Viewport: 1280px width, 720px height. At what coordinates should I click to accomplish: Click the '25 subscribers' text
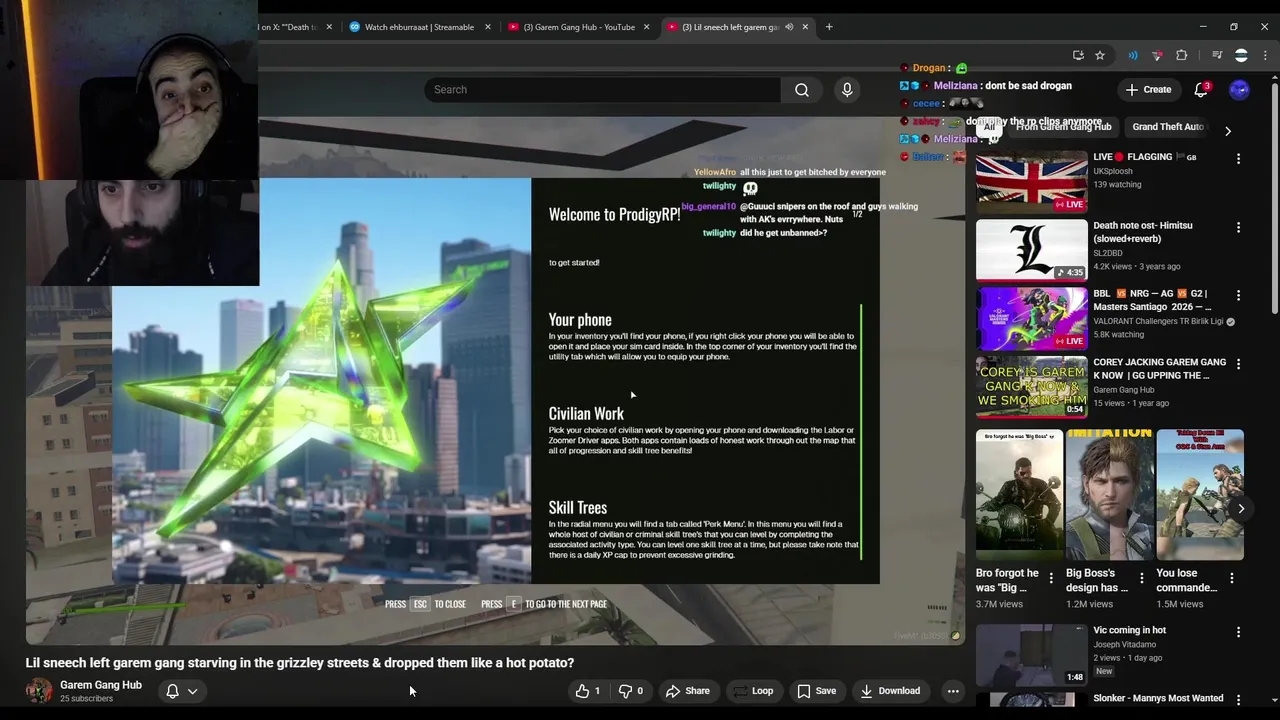(86, 699)
